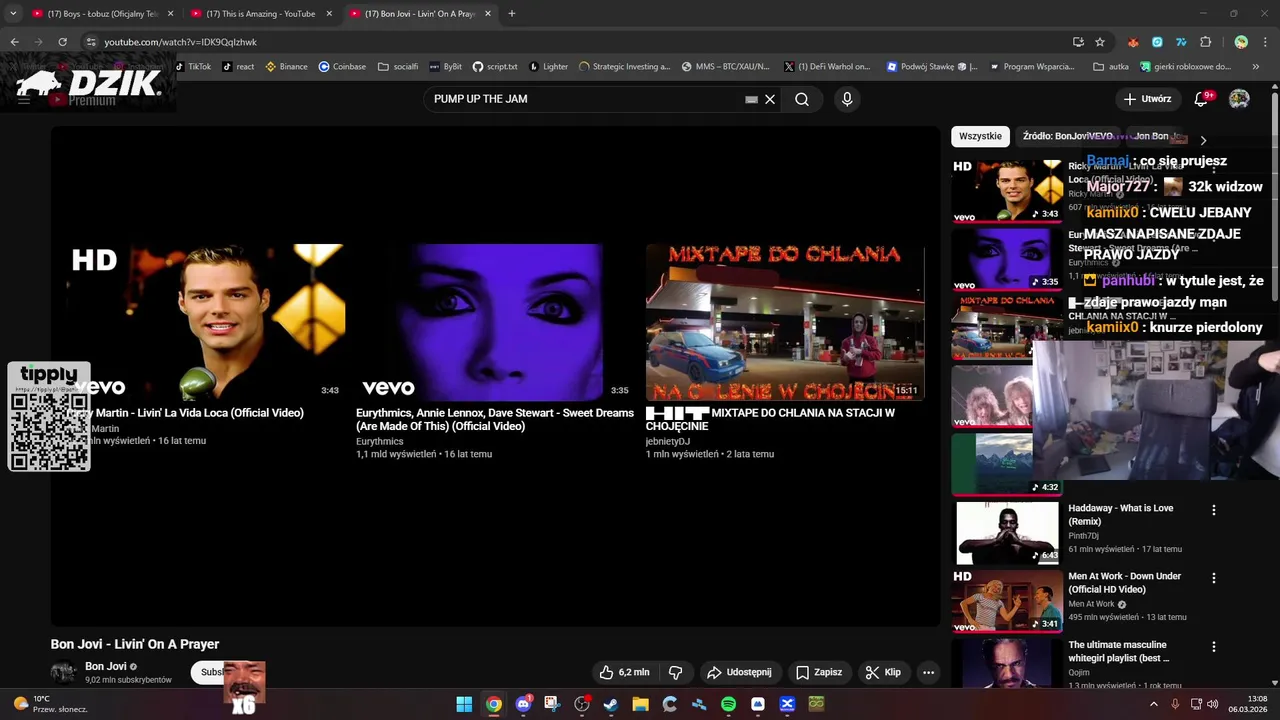Image resolution: width=1280 pixels, height=720 pixels.
Task: Open Chrome extensions puzzle icon
Action: 1205,42
